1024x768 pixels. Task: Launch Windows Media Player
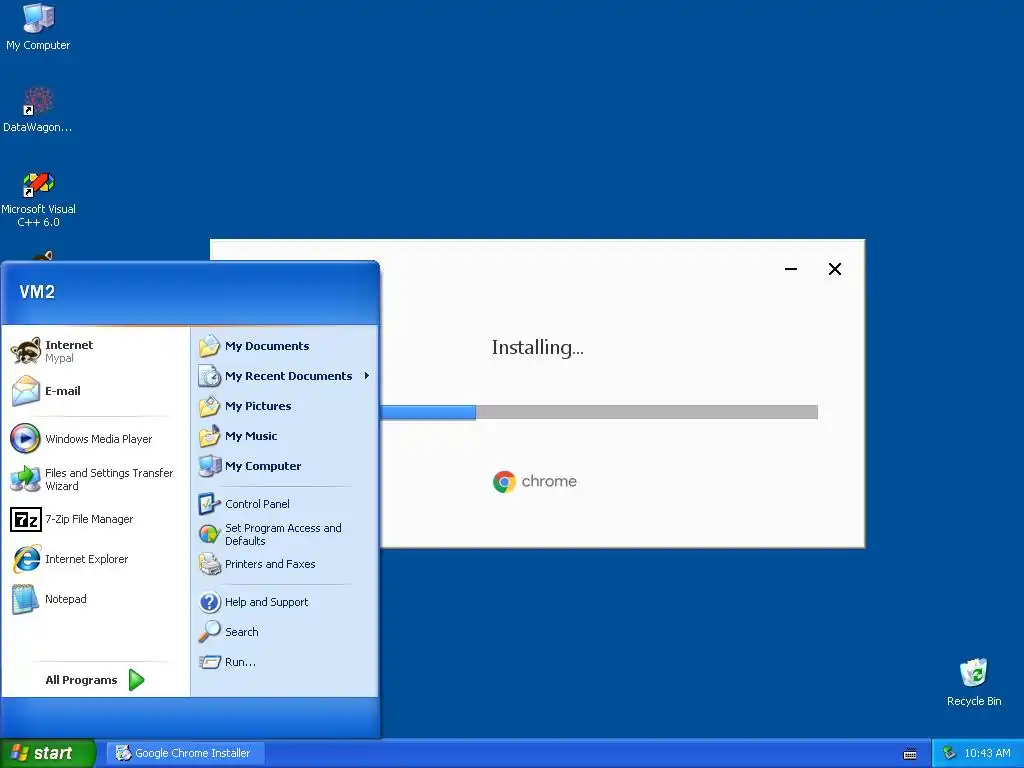95,439
